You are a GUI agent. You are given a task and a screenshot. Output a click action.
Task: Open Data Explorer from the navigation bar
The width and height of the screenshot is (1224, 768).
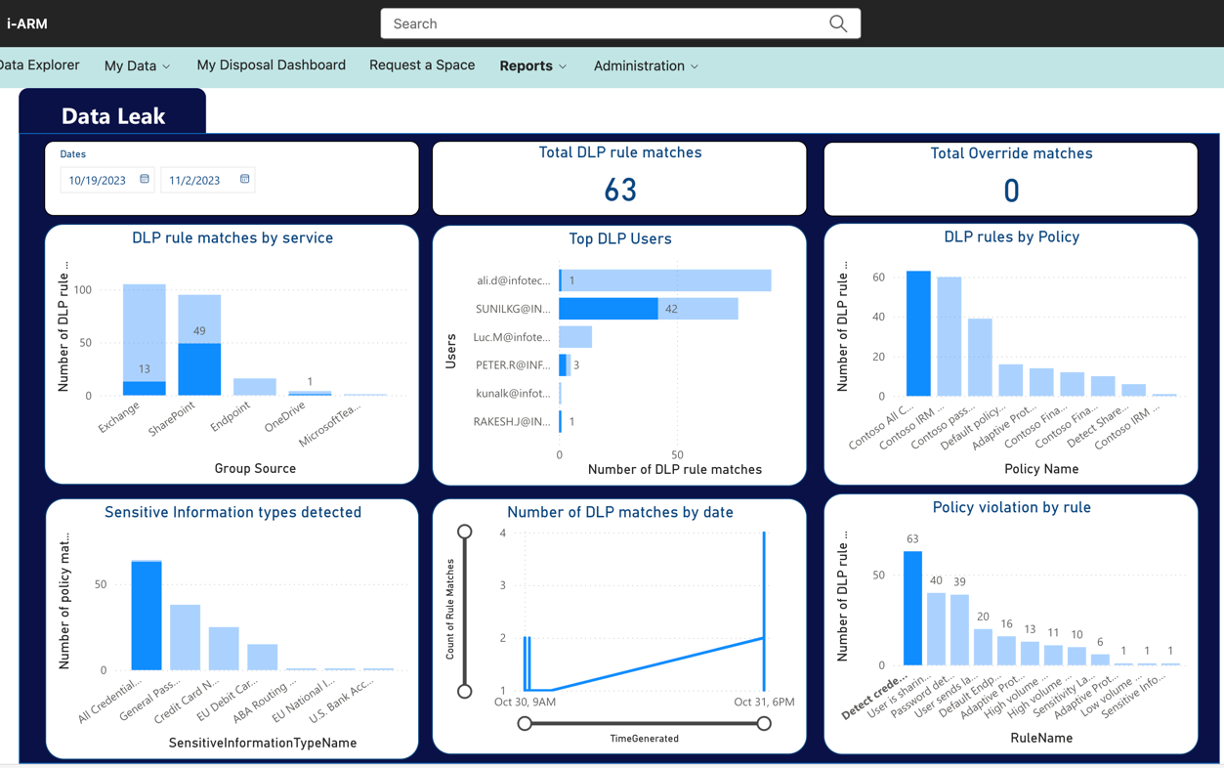click(40, 64)
